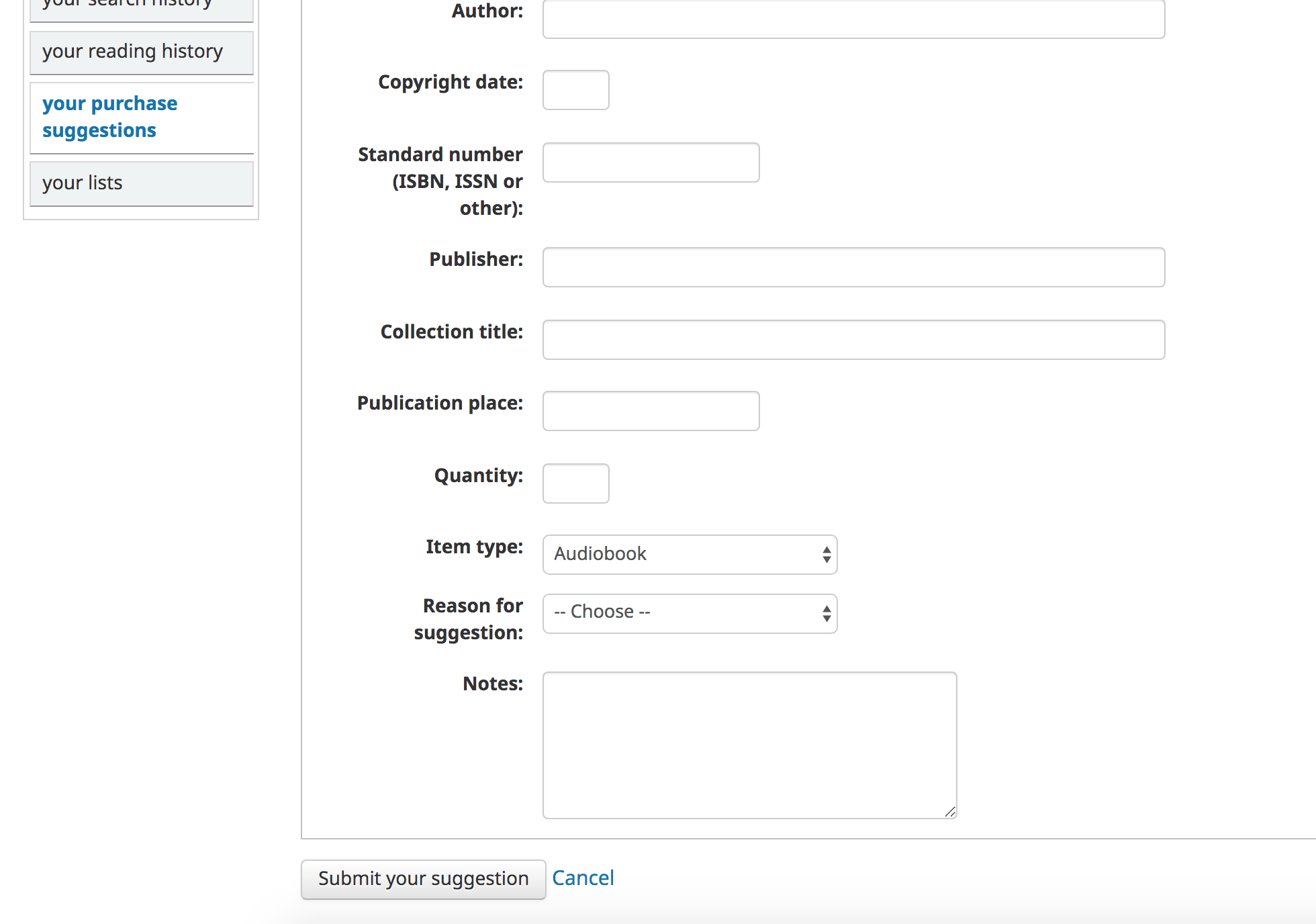Open your lists in sidebar
Screen dimensions: 1316x924
tap(82, 183)
